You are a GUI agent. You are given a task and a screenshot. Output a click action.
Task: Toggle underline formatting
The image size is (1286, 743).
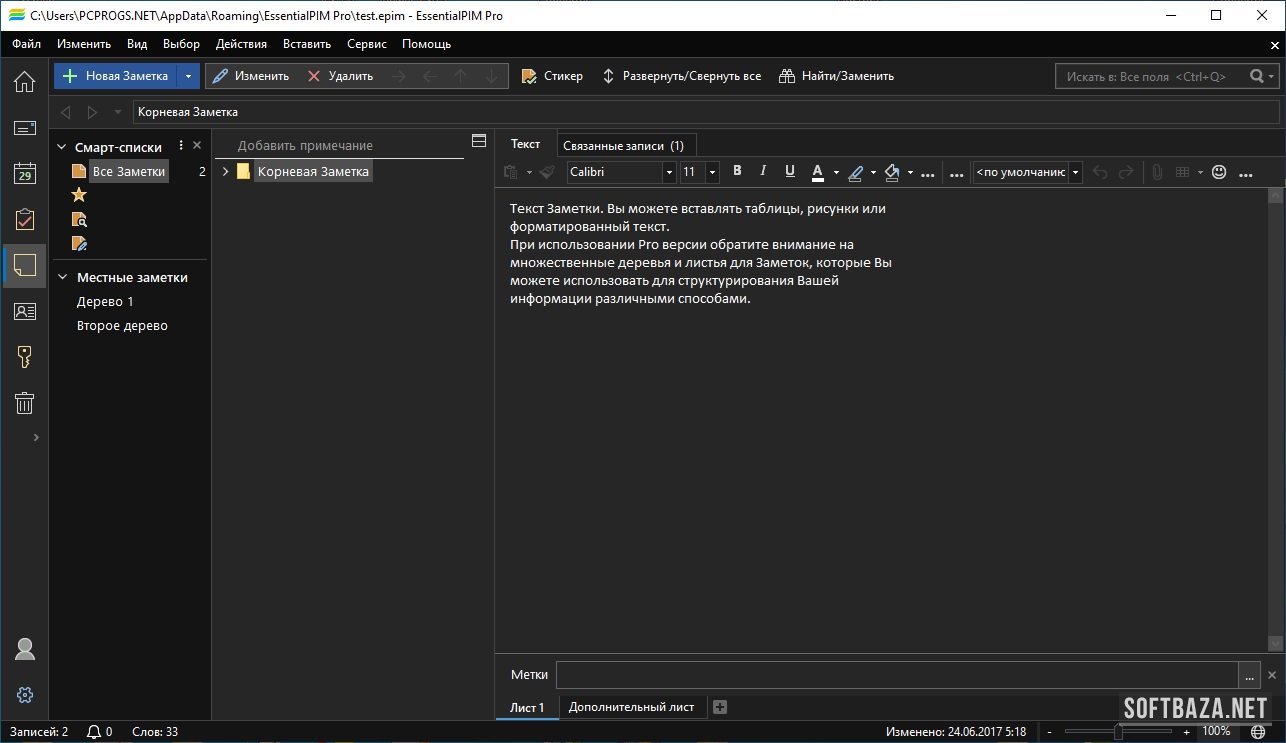tap(789, 171)
